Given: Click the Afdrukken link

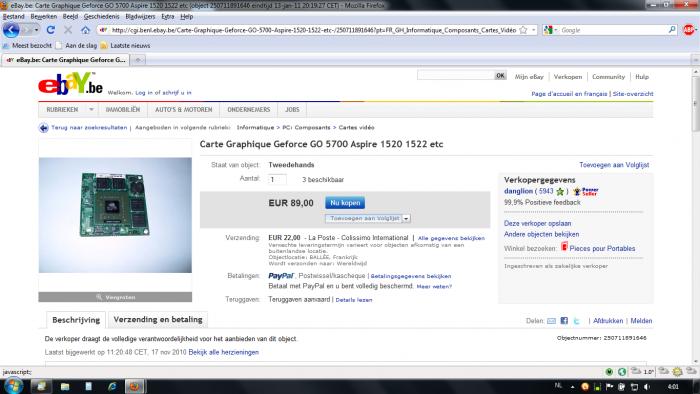Looking at the screenshot, I should [608, 321].
